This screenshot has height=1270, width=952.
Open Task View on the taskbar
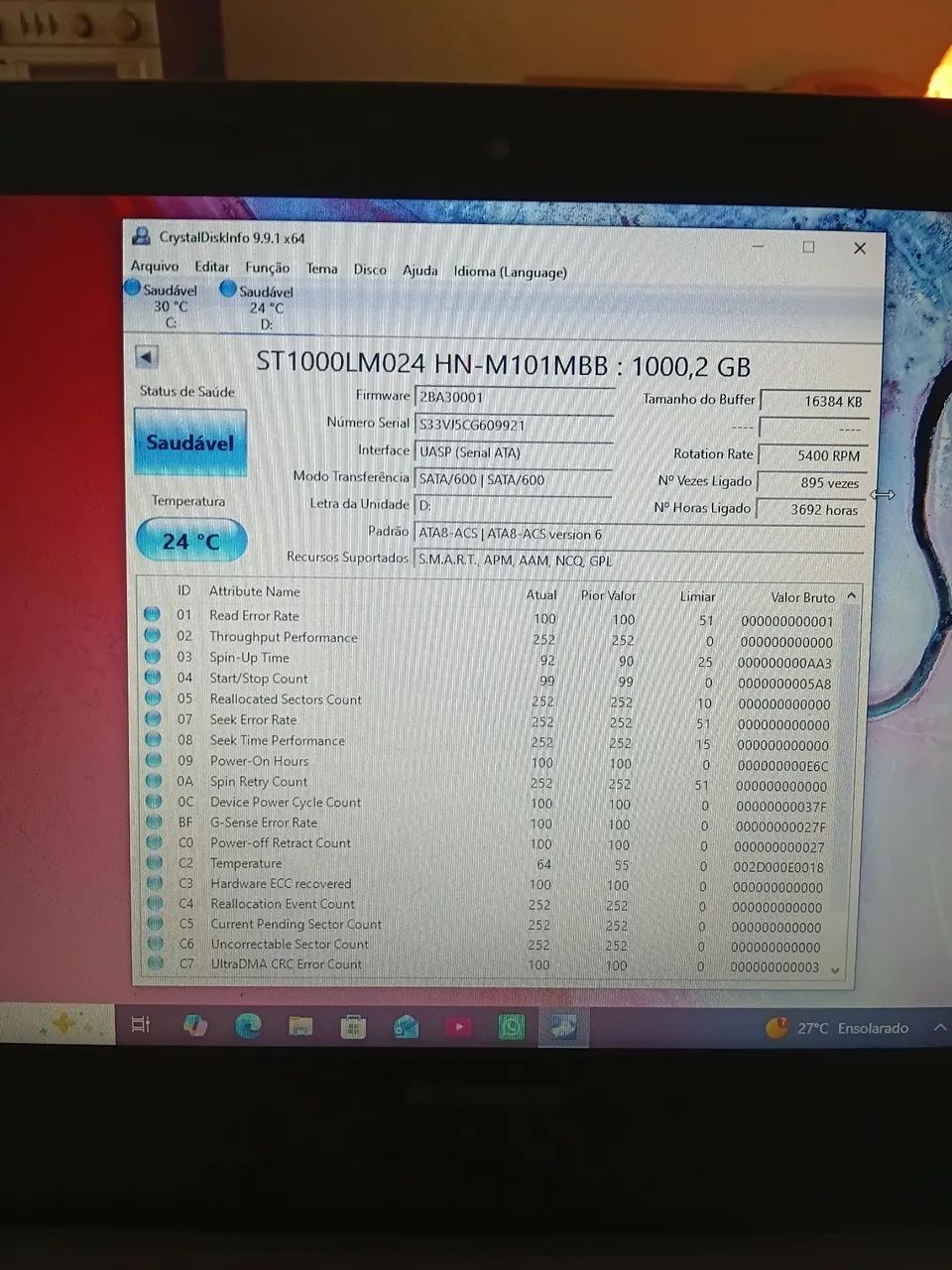pos(141,1025)
